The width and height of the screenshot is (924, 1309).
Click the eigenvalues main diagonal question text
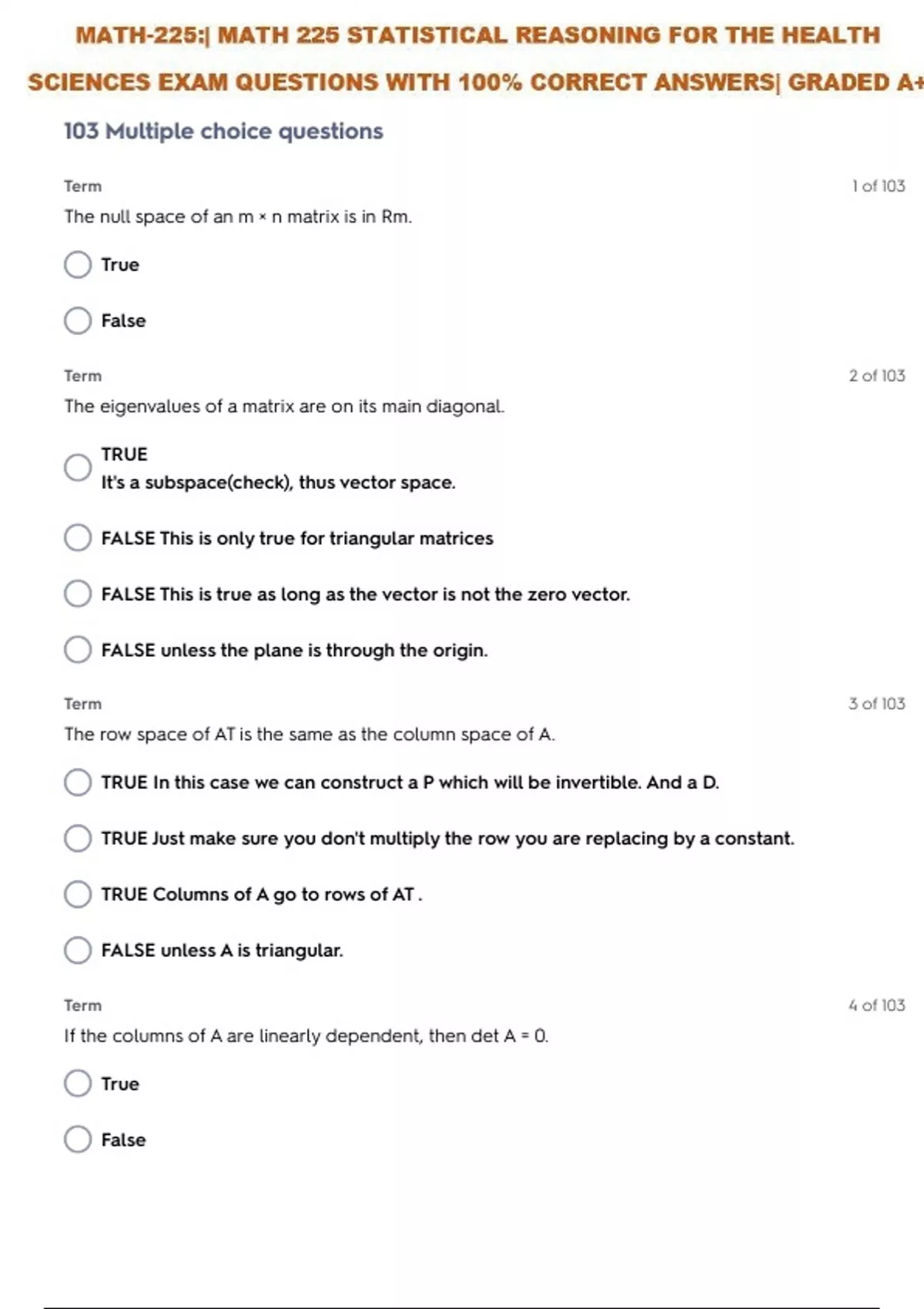[x=284, y=407]
